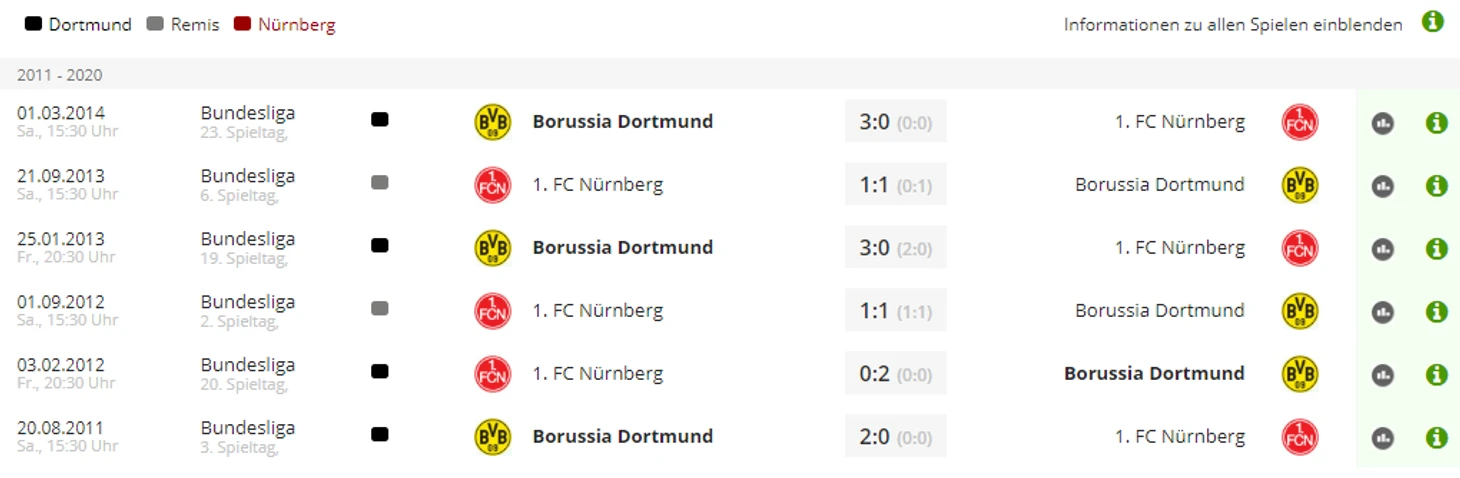Click the Dortmund crest in the 25.01.2013 row
The width and height of the screenshot is (1460, 478).
(492, 248)
